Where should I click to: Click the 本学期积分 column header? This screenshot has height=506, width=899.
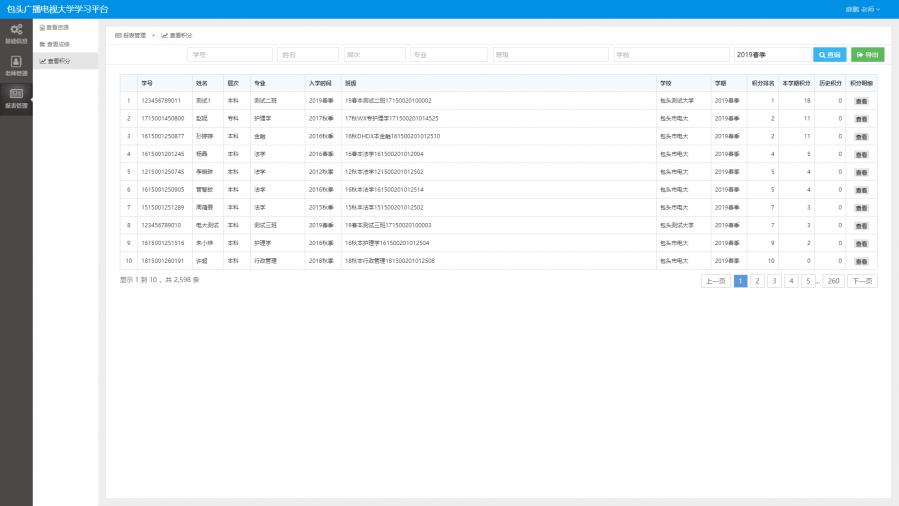[x=795, y=84]
